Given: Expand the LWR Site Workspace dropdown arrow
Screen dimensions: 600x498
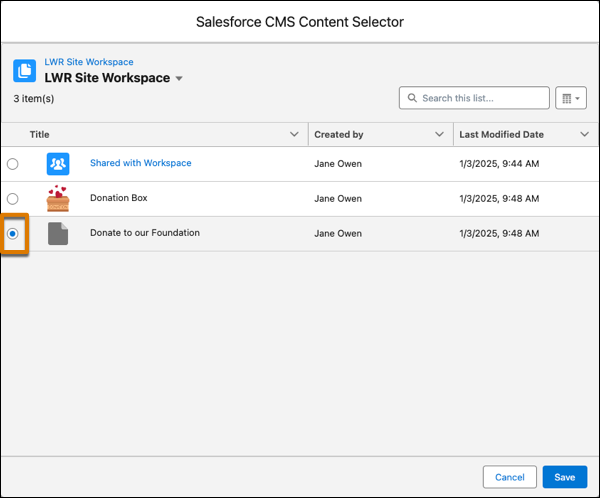Looking at the screenshot, I should point(179,78).
